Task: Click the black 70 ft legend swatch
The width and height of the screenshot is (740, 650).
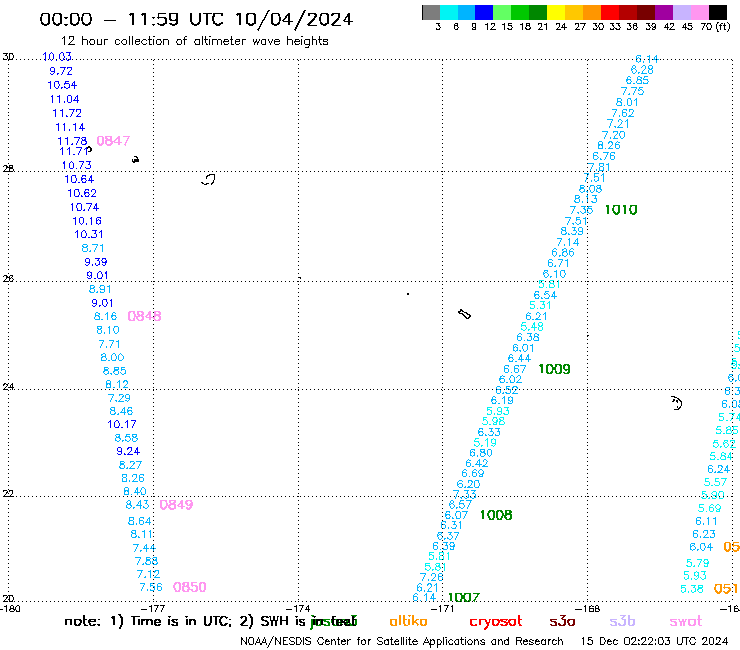Action: (x=718, y=12)
